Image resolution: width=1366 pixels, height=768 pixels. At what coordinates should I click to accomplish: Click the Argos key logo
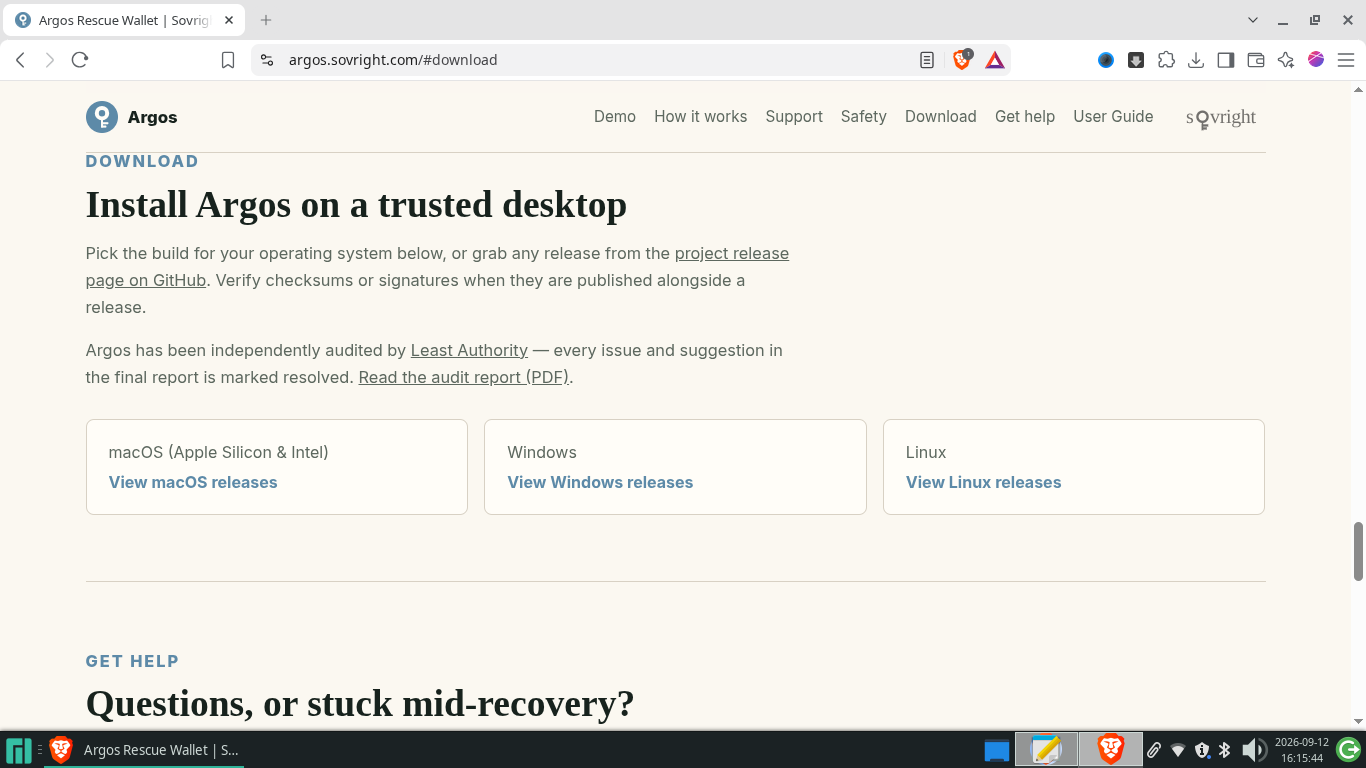click(102, 117)
